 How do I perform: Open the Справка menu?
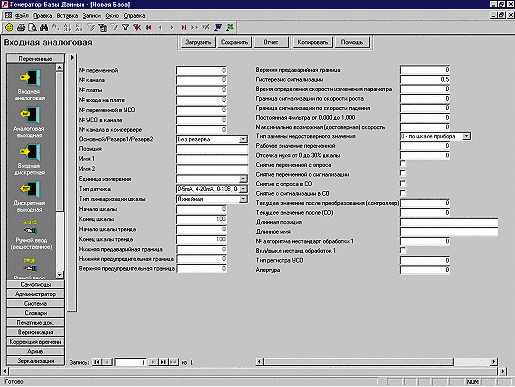(x=134, y=15)
